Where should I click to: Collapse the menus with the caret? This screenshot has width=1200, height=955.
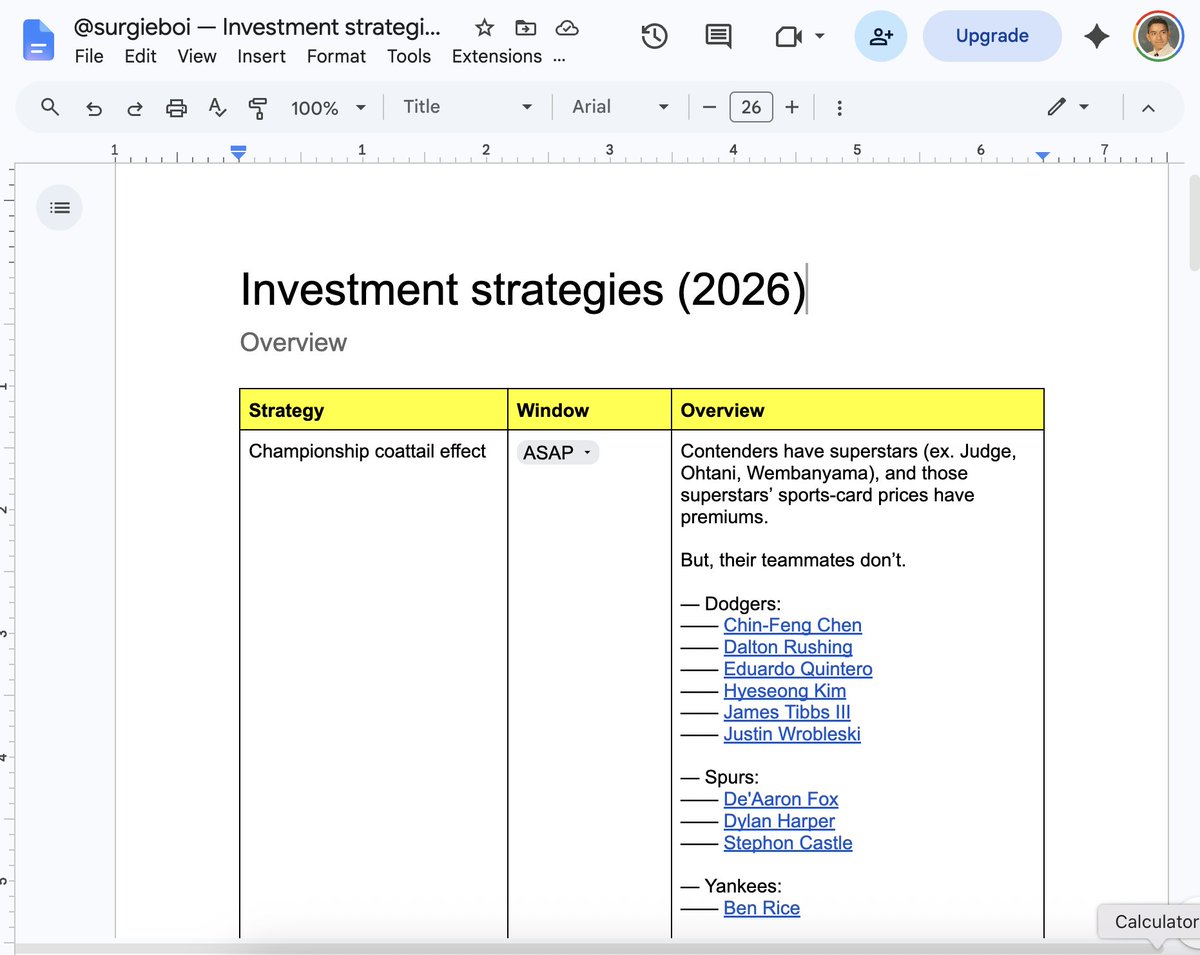click(x=1148, y=108)
